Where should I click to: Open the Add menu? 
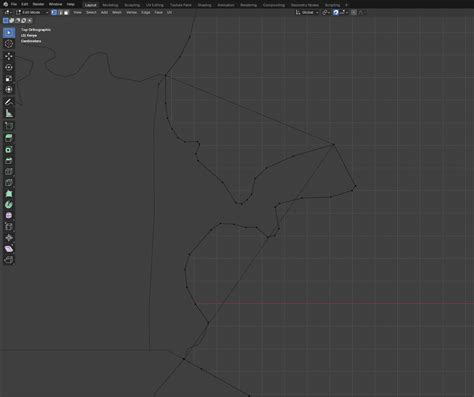click(x=104, y=12)
